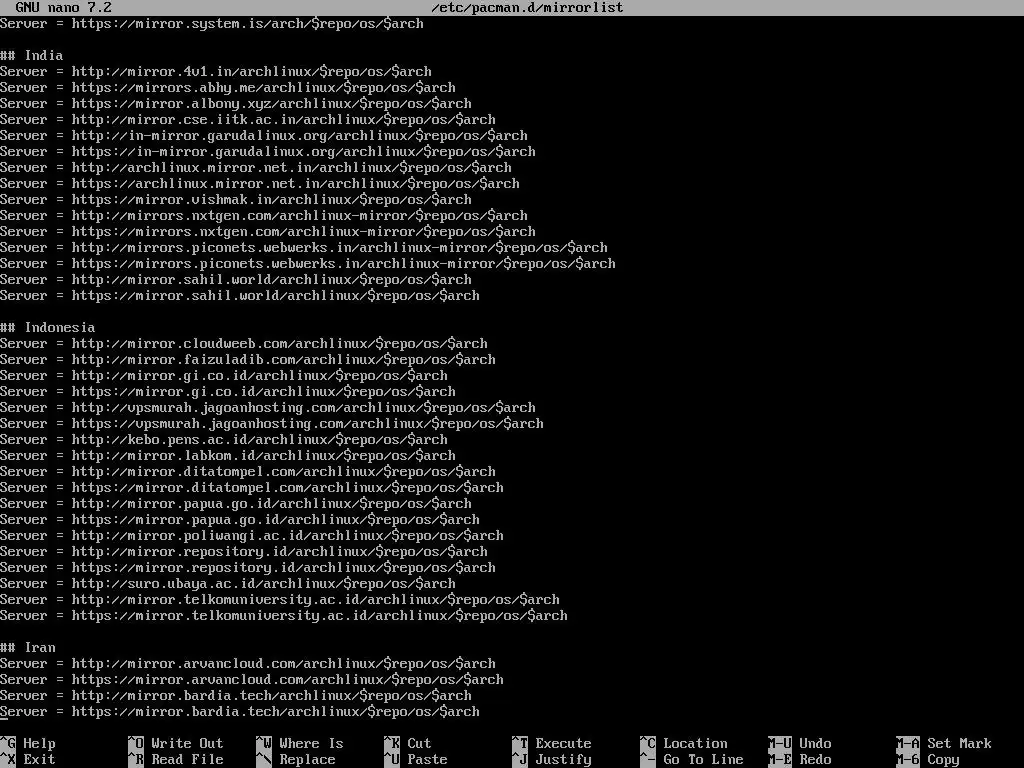Click the https archlinux.mirror.net.in line
The width and height of the screenshot is (1024, 768).
pos(260,184)
